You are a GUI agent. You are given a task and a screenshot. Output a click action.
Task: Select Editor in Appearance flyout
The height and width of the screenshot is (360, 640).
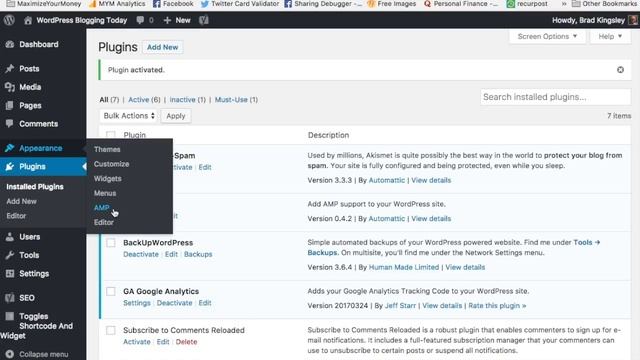(x=104, y=222)
